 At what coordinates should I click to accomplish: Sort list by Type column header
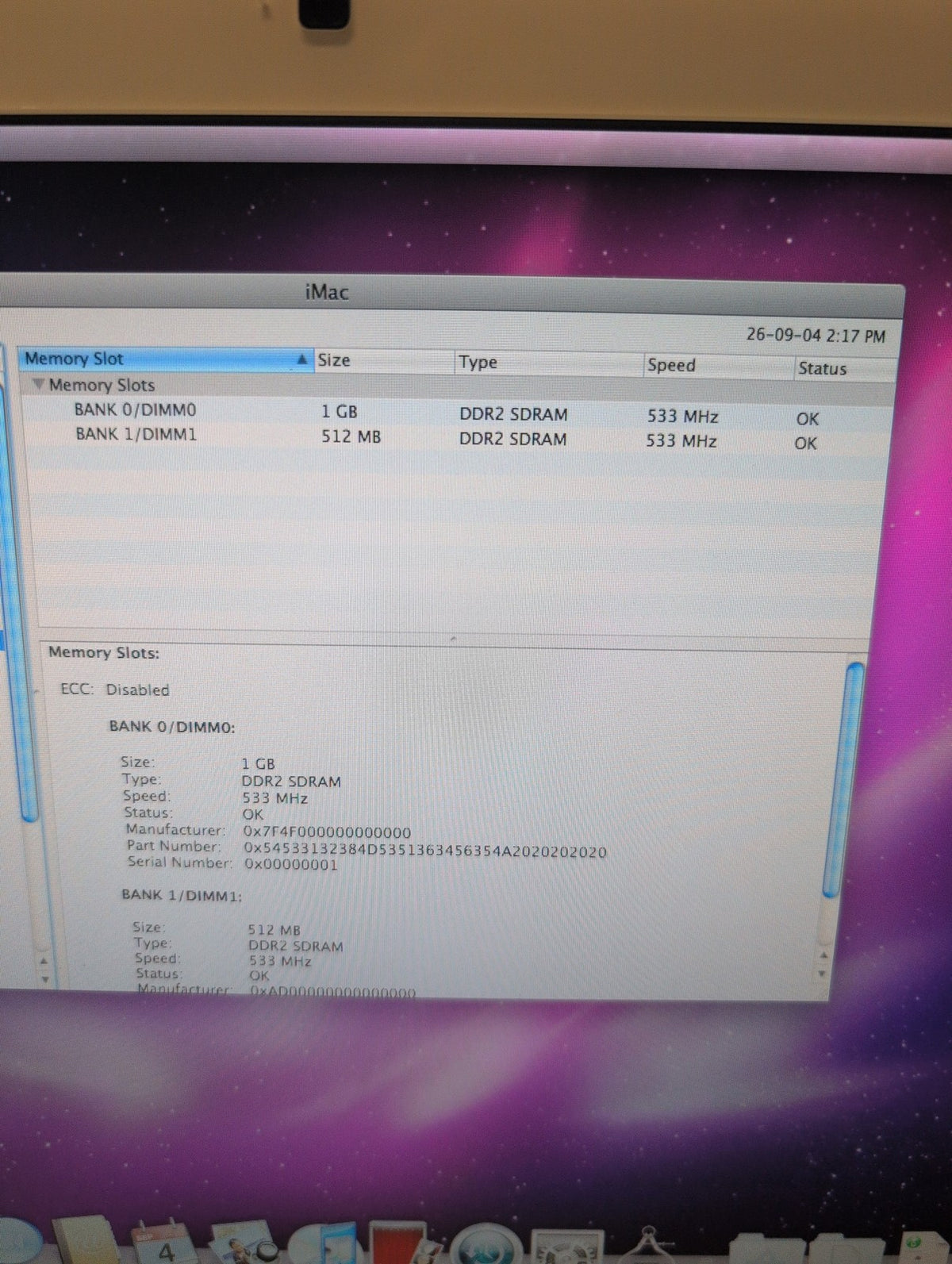point(549,363)
